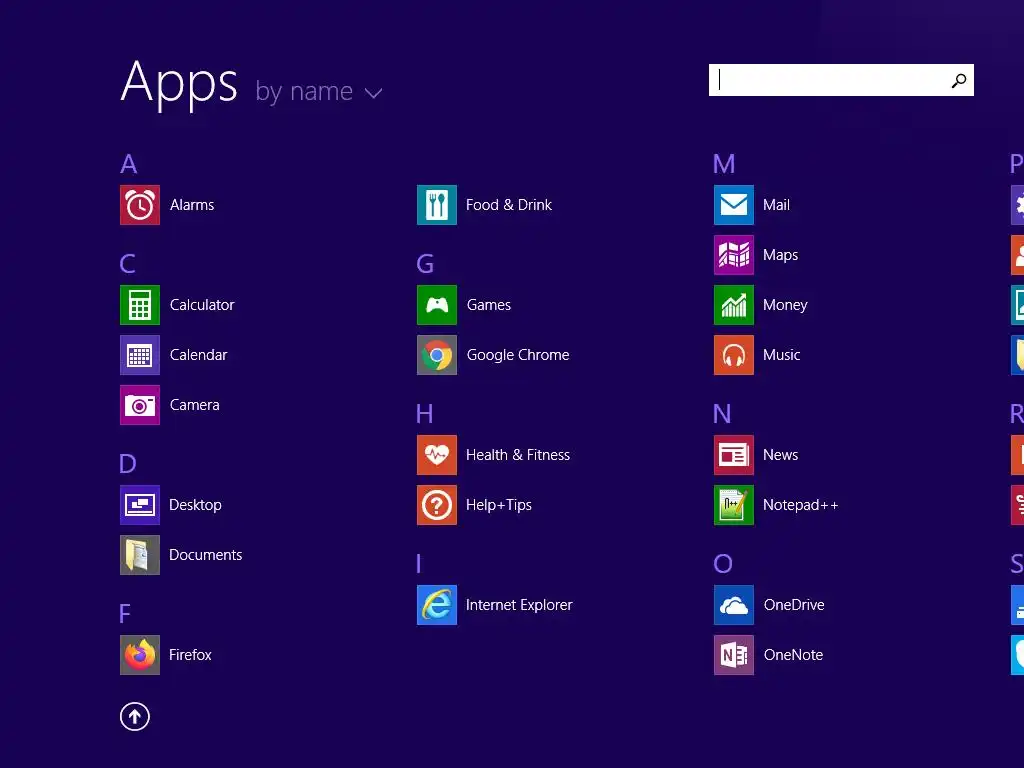1024x768 pixels.
Task: Click the 'Help+Tips' label text
Action: coord(499,505)
